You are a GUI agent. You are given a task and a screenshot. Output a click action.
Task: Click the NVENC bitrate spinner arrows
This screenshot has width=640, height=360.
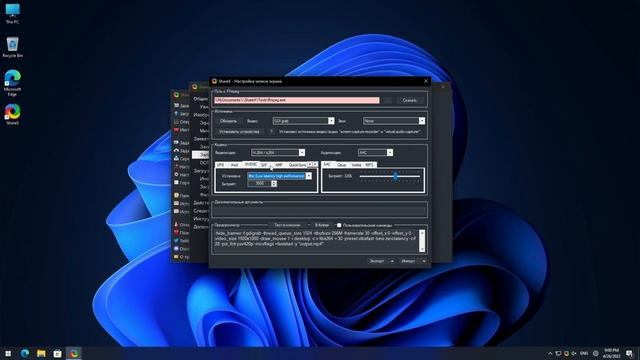[274, 184]
